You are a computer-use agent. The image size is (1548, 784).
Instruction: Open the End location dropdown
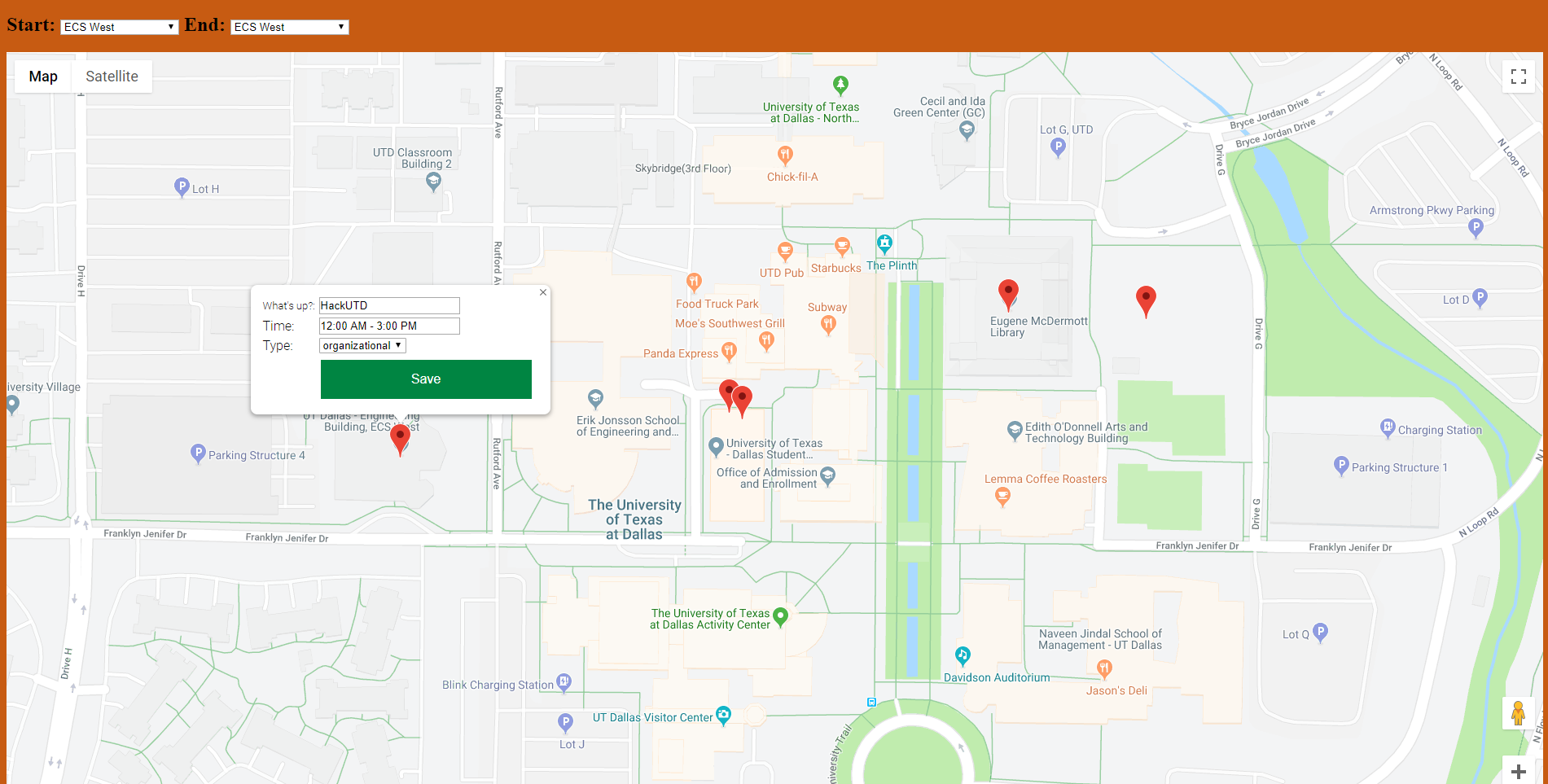coord(290,27)
